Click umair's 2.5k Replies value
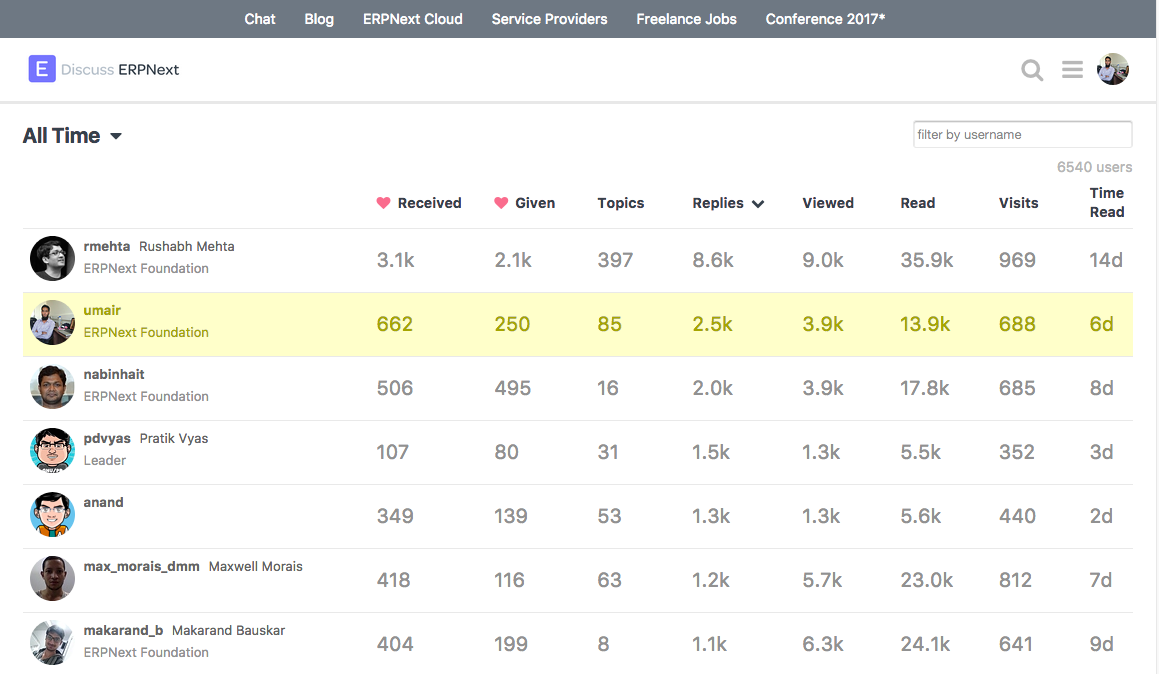This screenshot has width=1159, height=674. click(713, 324)
